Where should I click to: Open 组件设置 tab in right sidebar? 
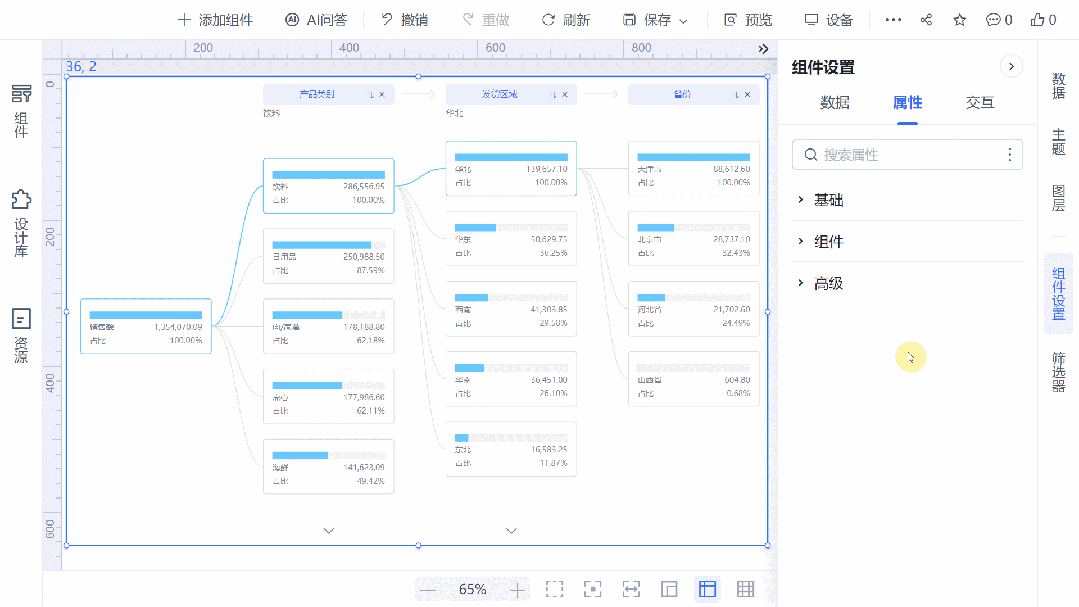click(x=1058, y=294)
